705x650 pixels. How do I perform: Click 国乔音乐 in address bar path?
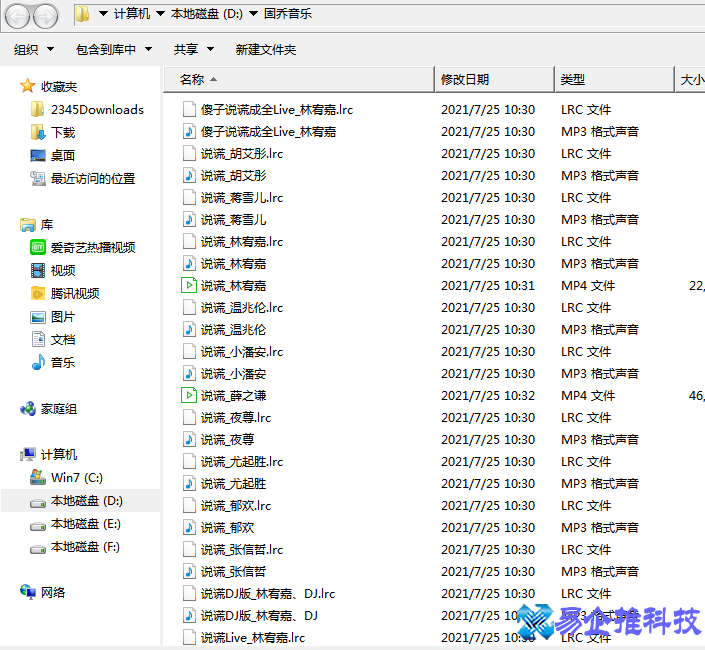coord(288,14)
